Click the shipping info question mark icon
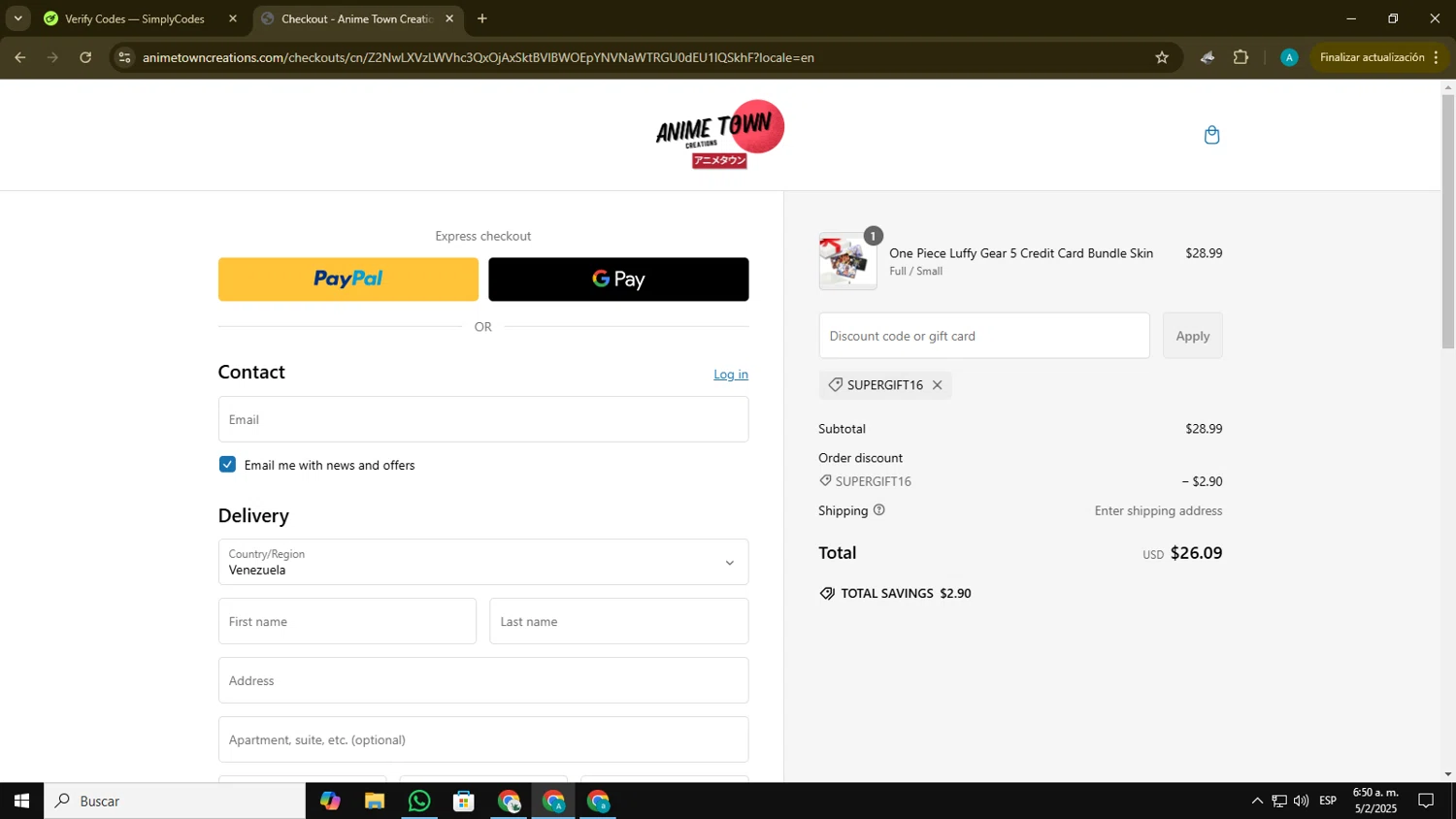 pos(878,510)
